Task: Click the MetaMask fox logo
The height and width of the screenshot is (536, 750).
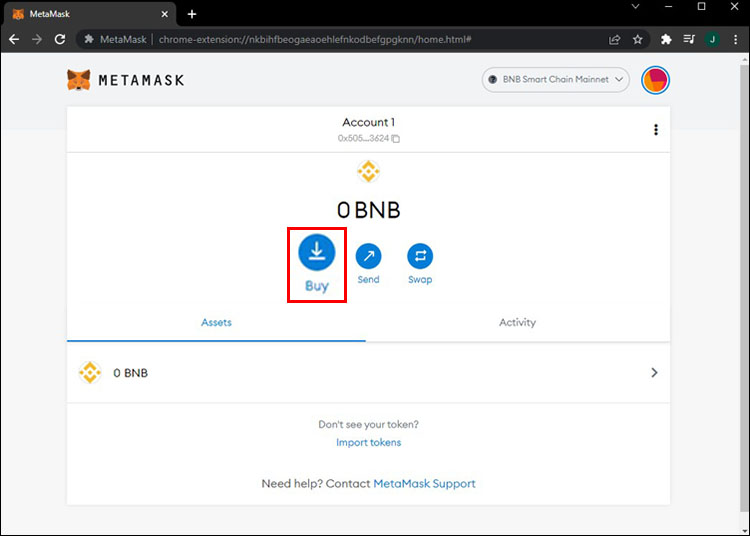Action: (78, 80)
